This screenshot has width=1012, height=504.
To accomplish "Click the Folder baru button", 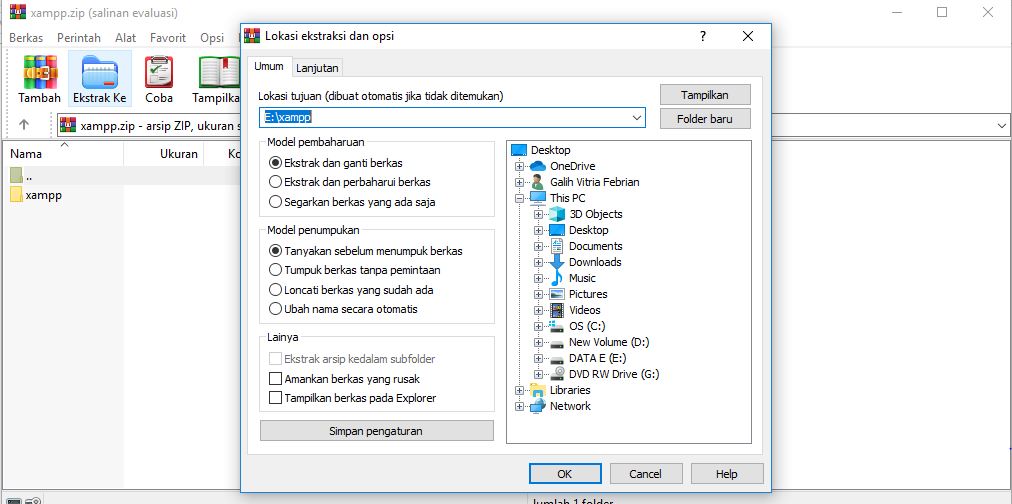I will click(705, 119).
